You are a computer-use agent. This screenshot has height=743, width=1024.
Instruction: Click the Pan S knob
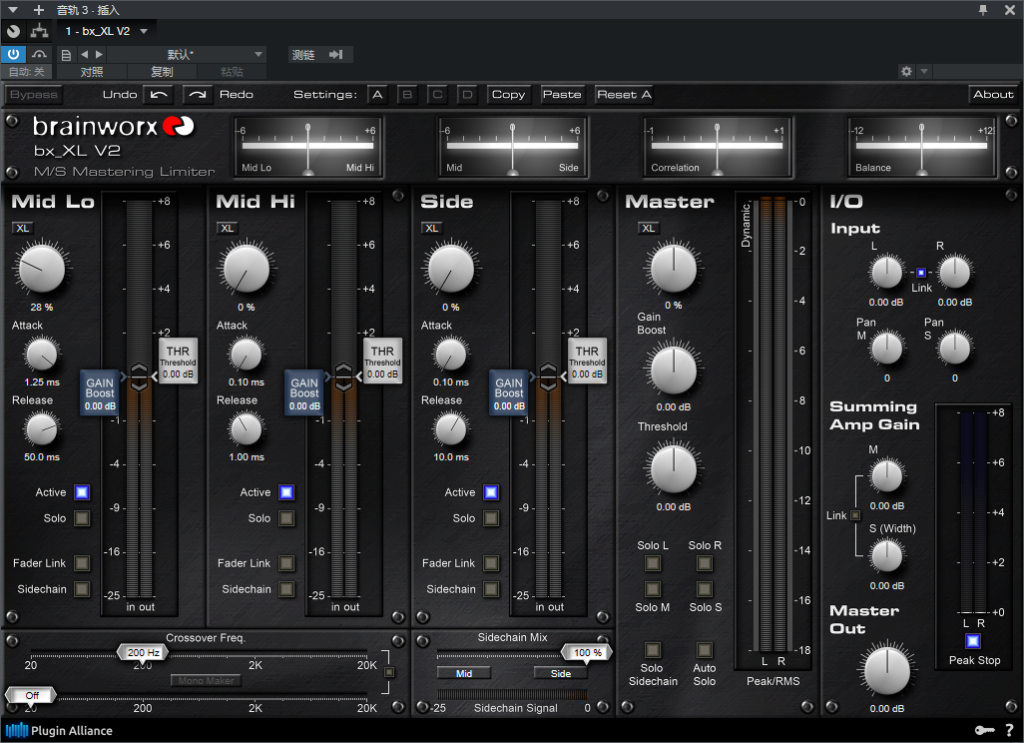point(954,348)
